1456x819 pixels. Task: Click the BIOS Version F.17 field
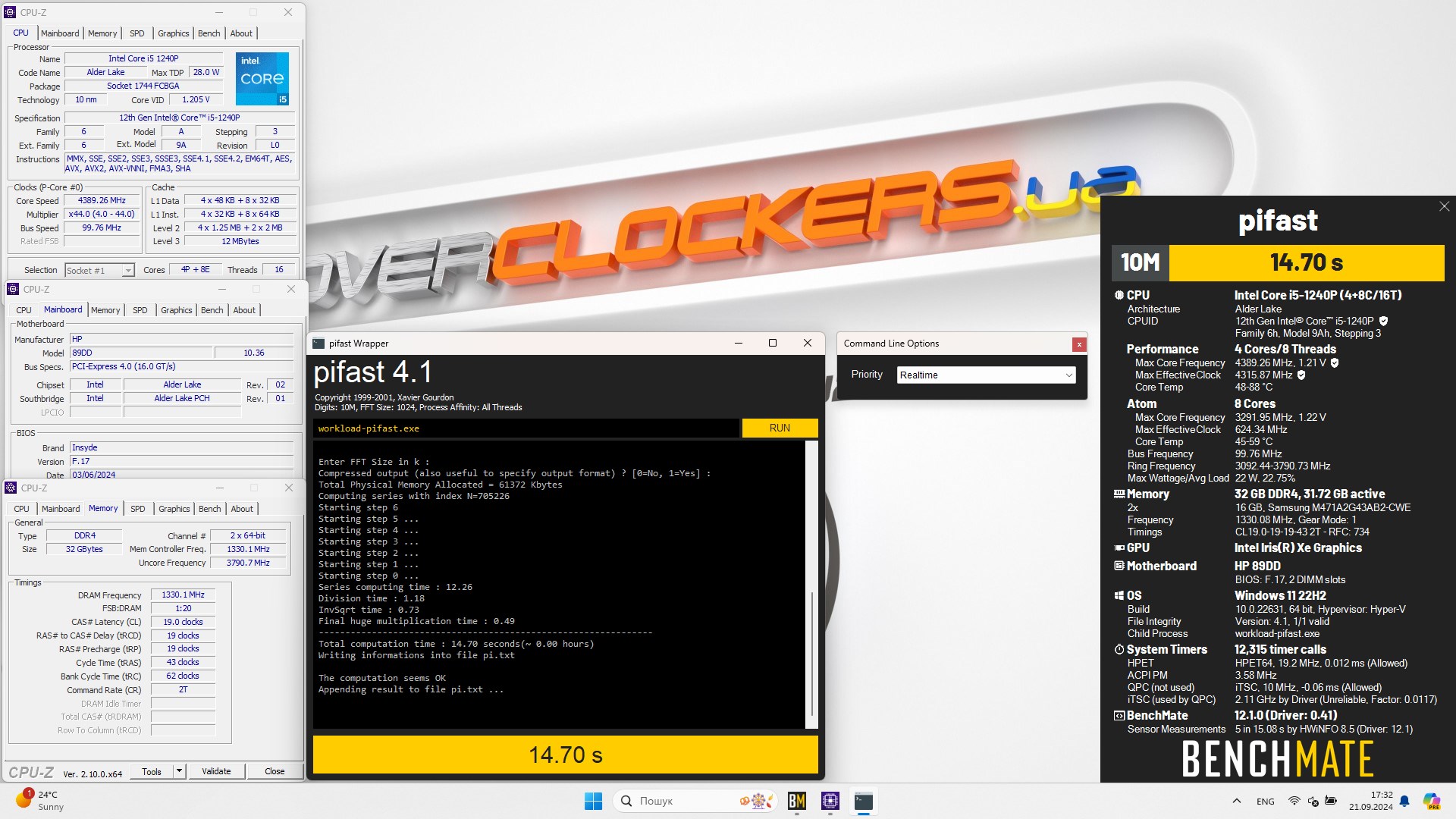pos(181,462)
